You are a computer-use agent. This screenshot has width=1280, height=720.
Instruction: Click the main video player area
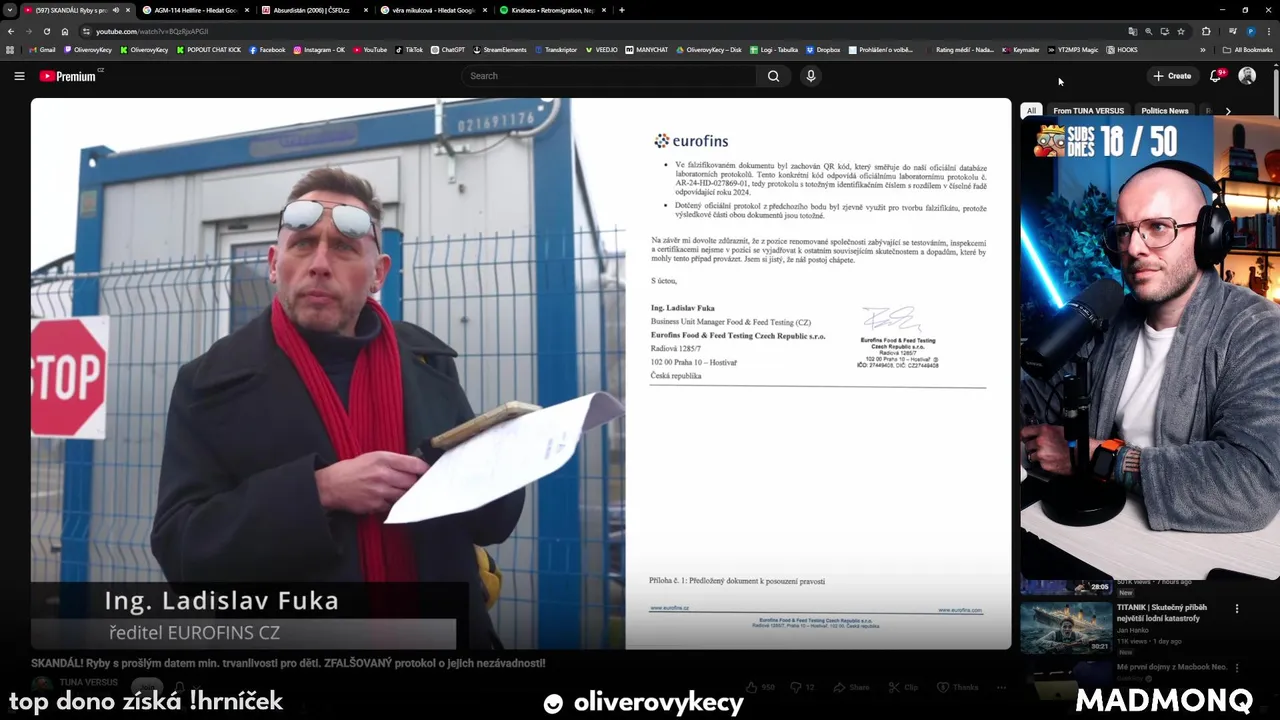pyautogui.click(x=521, y=374)
